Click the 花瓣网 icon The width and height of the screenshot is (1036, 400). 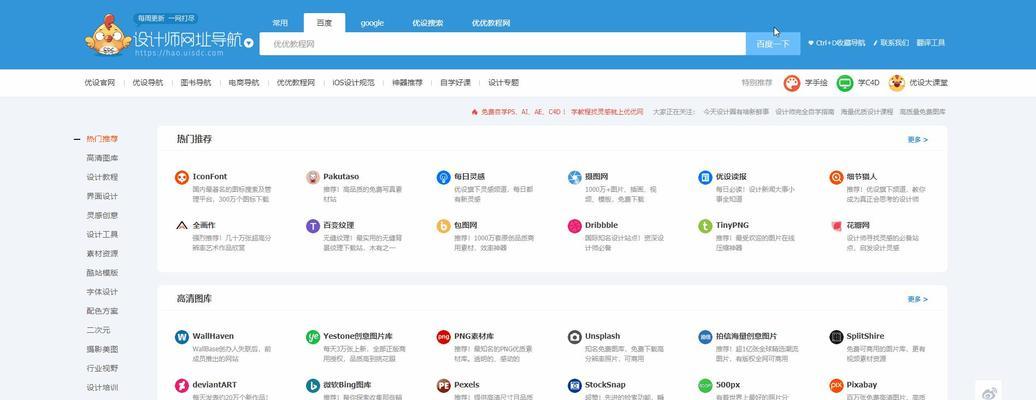pos(836,225)
